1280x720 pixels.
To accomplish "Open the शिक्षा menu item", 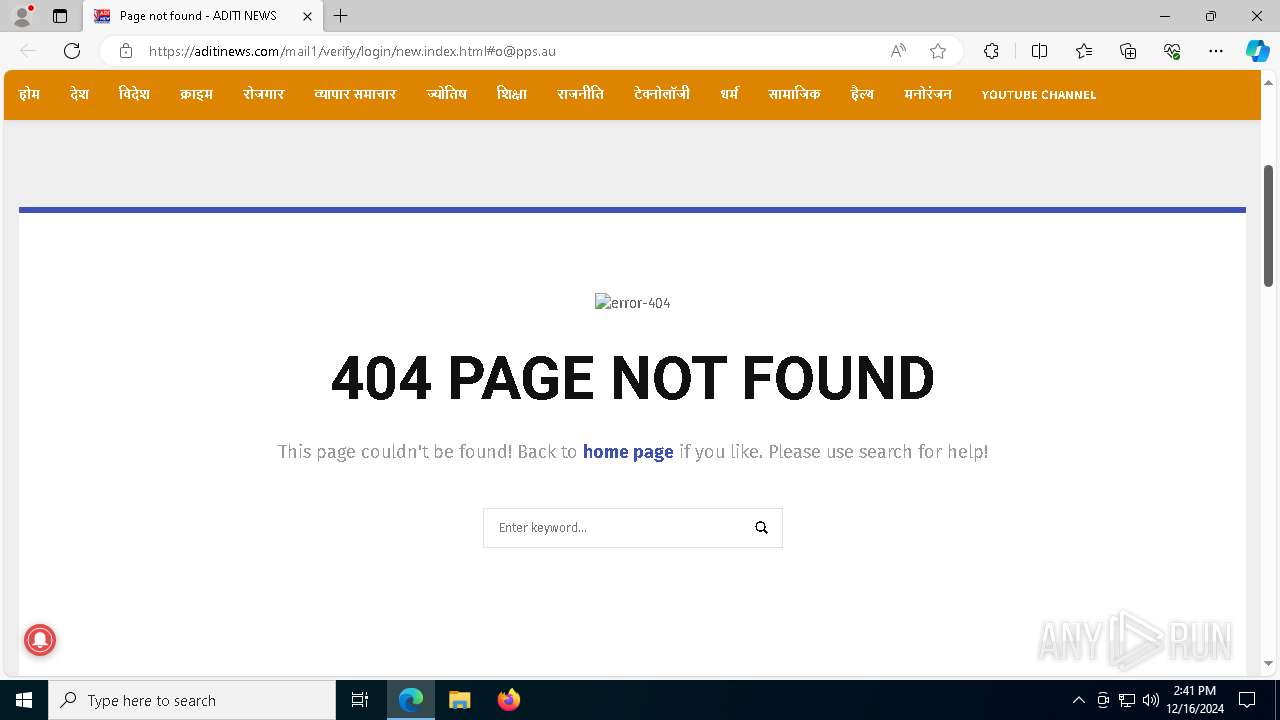I will (511, 94).
